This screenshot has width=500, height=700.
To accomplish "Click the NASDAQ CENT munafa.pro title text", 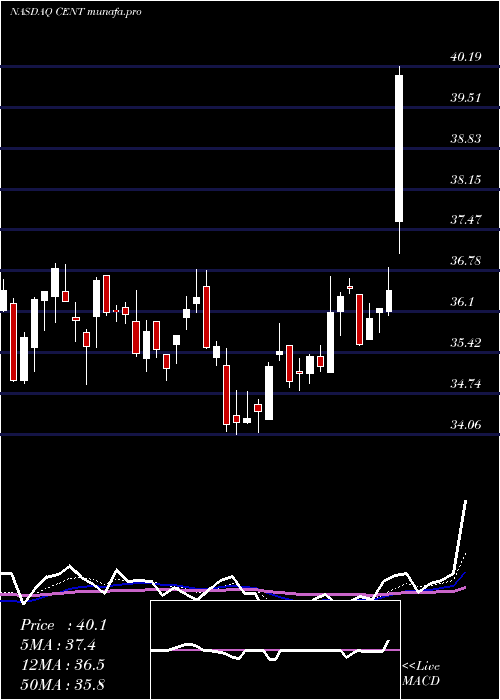I will (76, 12).
